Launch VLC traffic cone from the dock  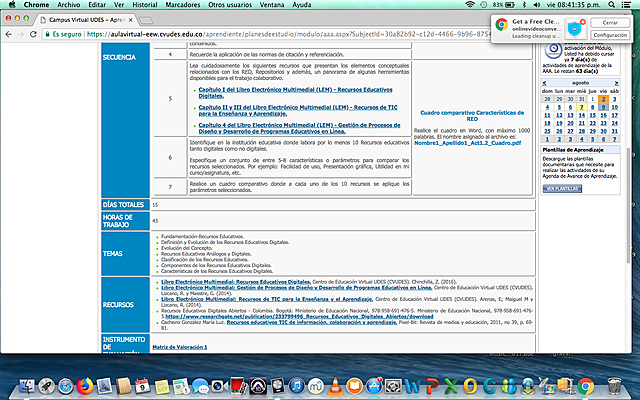coord(335,386)
